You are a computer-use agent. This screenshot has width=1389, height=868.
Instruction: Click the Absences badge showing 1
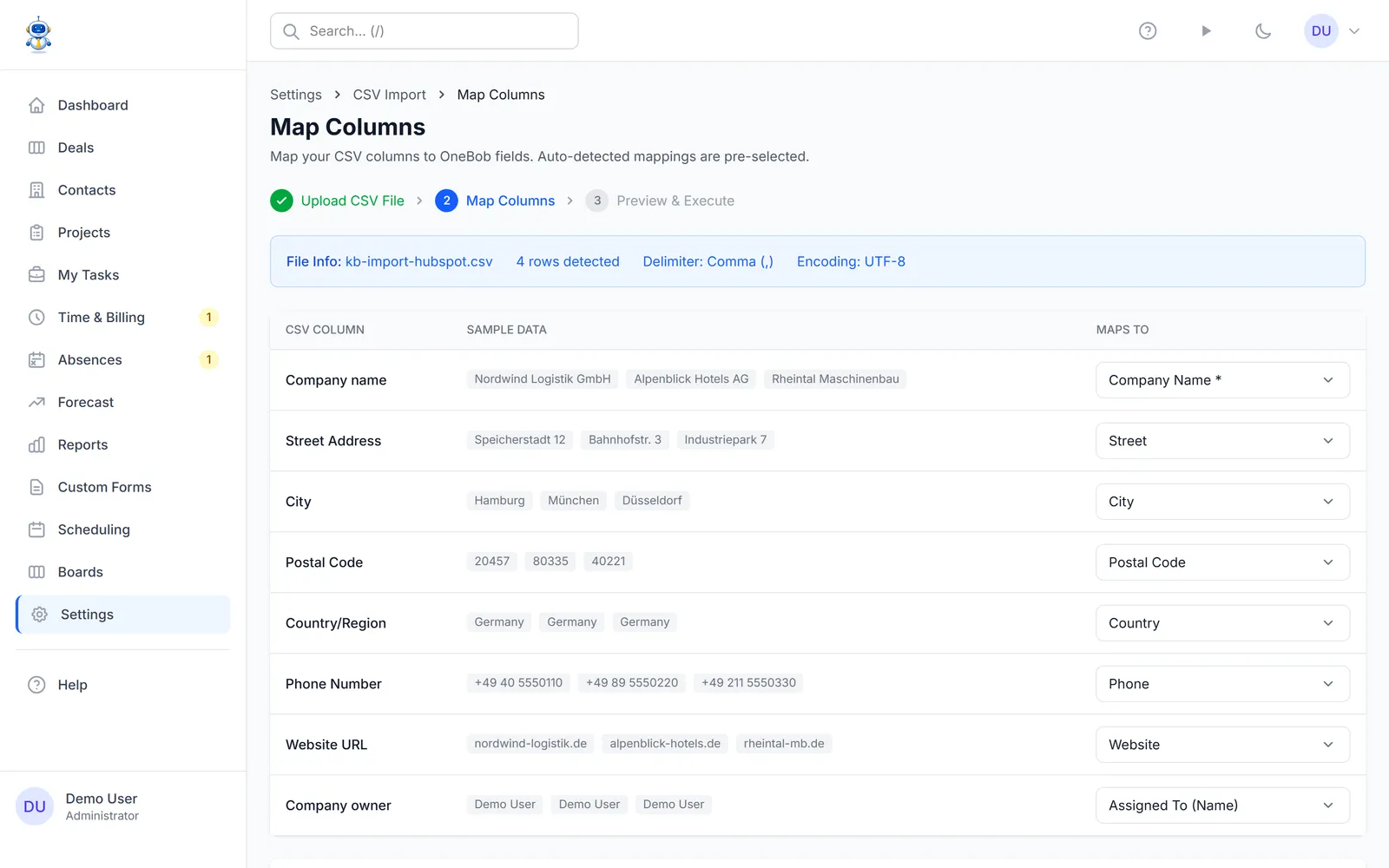pyautogui.click(x=208, y=360)
